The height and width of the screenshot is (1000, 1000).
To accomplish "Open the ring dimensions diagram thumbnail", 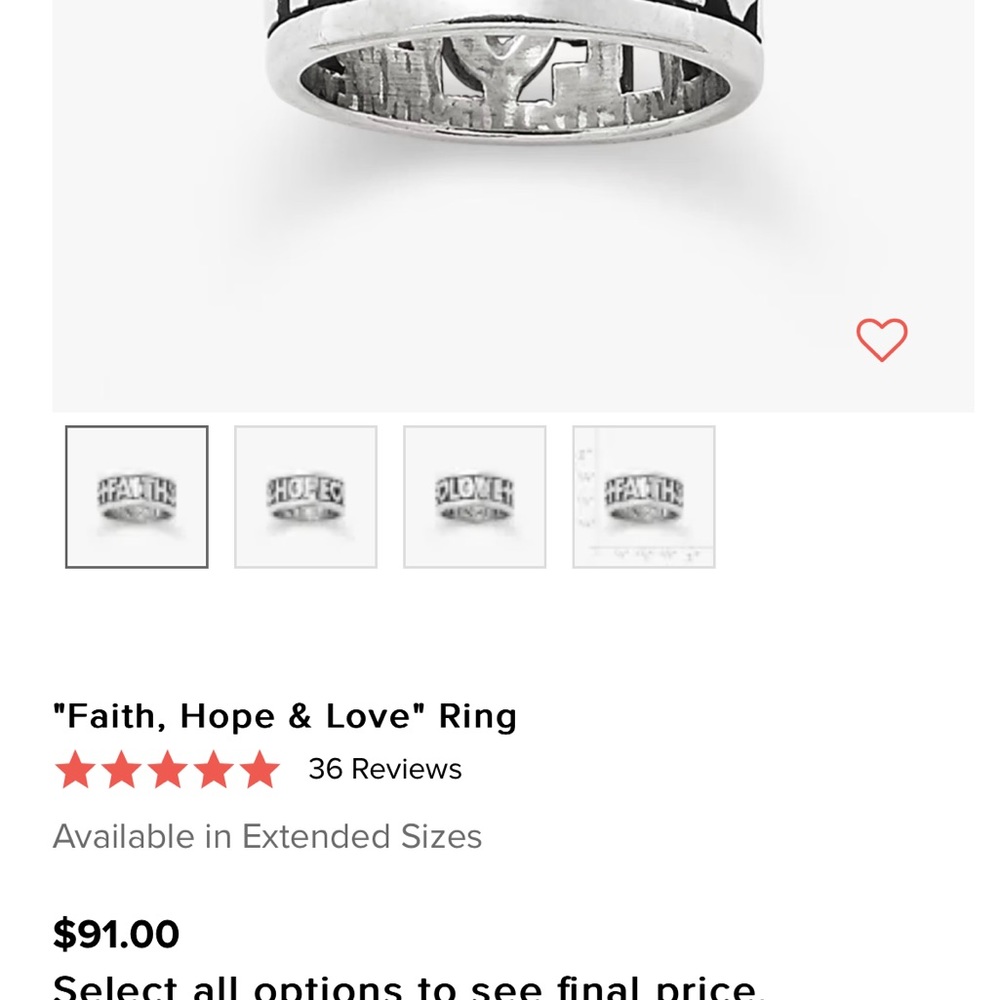I will 643,497.
